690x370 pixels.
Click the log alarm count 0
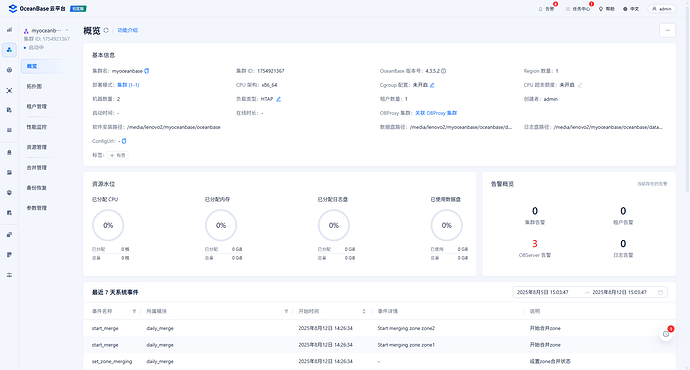pos(623,244)
